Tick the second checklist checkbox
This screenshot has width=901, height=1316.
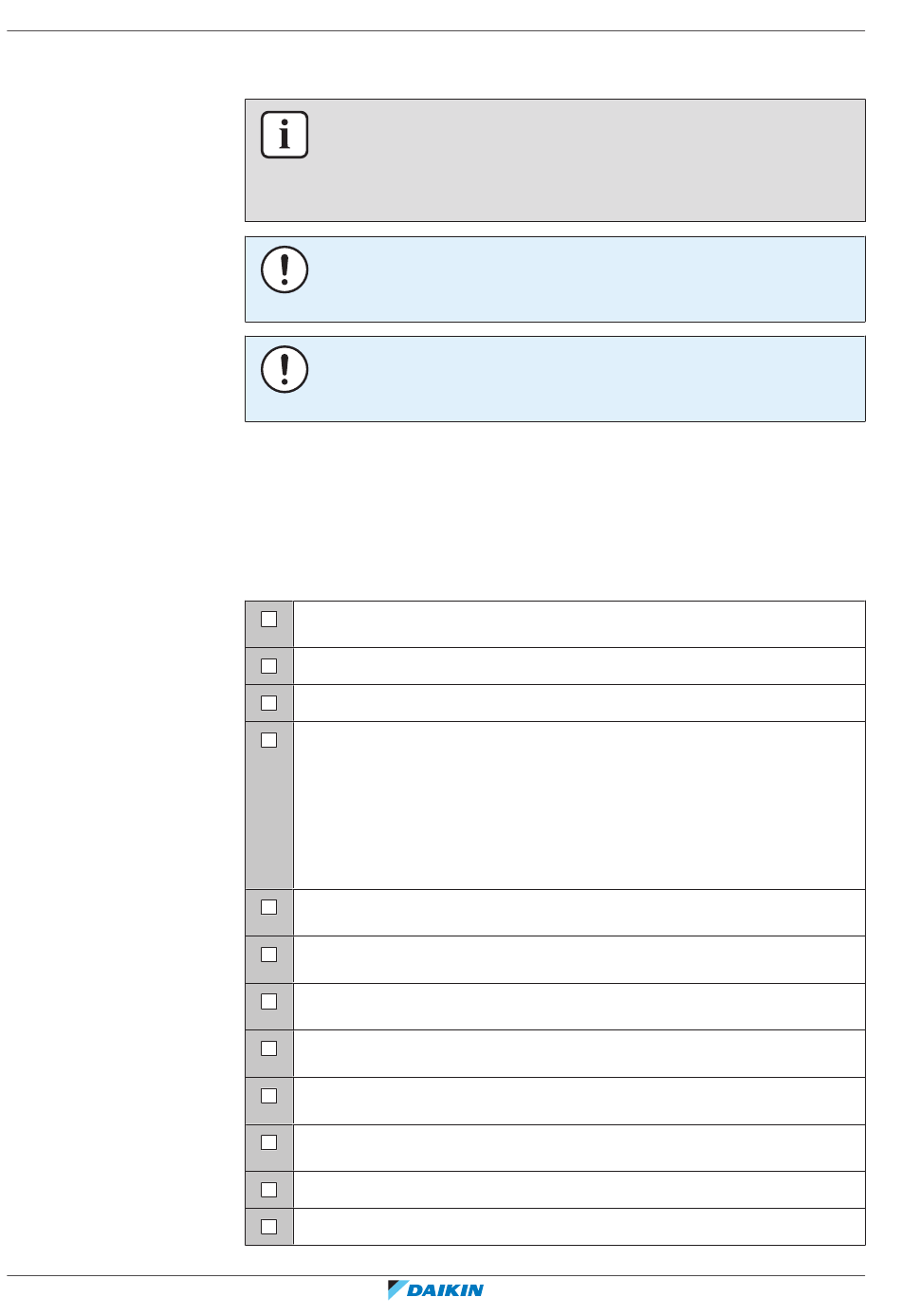point(269,666)
